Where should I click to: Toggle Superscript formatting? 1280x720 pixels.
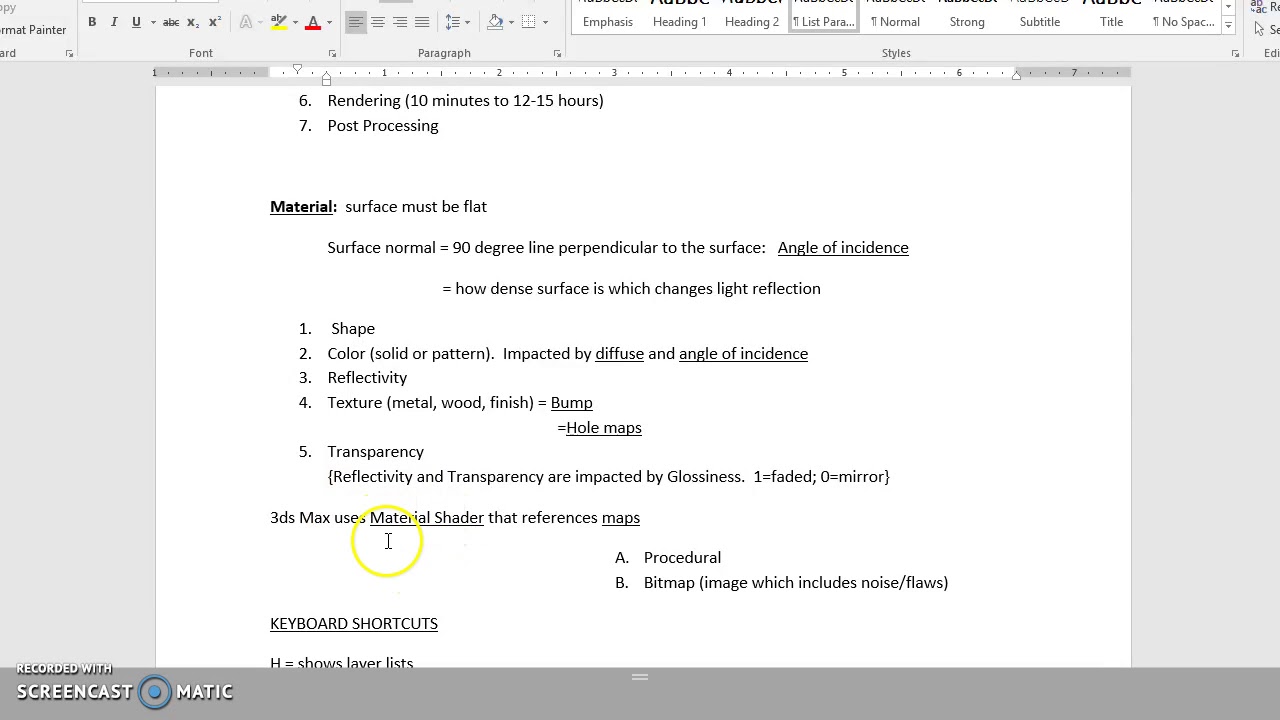(x=214, y=22)
